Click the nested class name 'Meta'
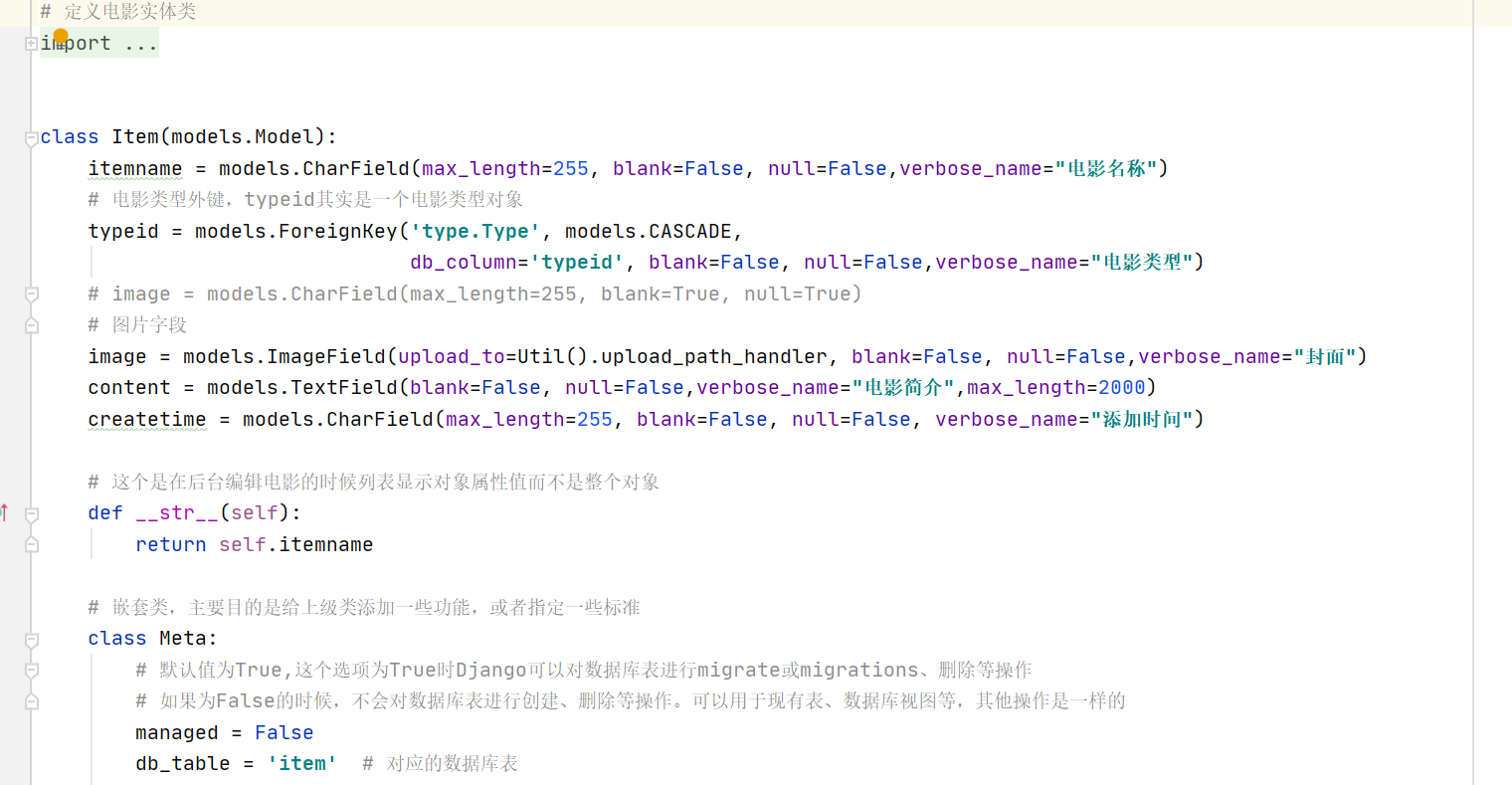 coord(183,638)
